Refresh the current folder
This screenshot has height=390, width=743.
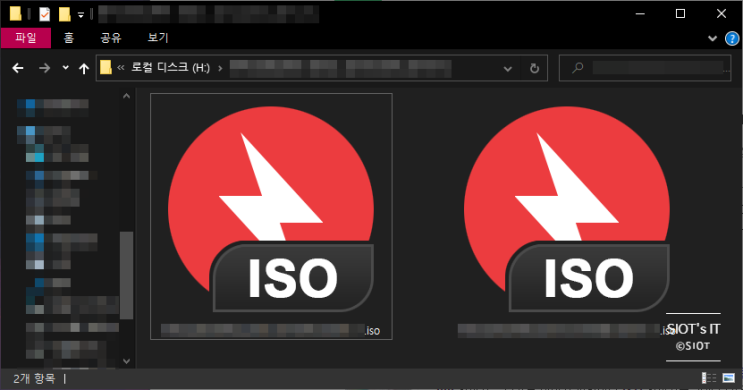point(535,69)
